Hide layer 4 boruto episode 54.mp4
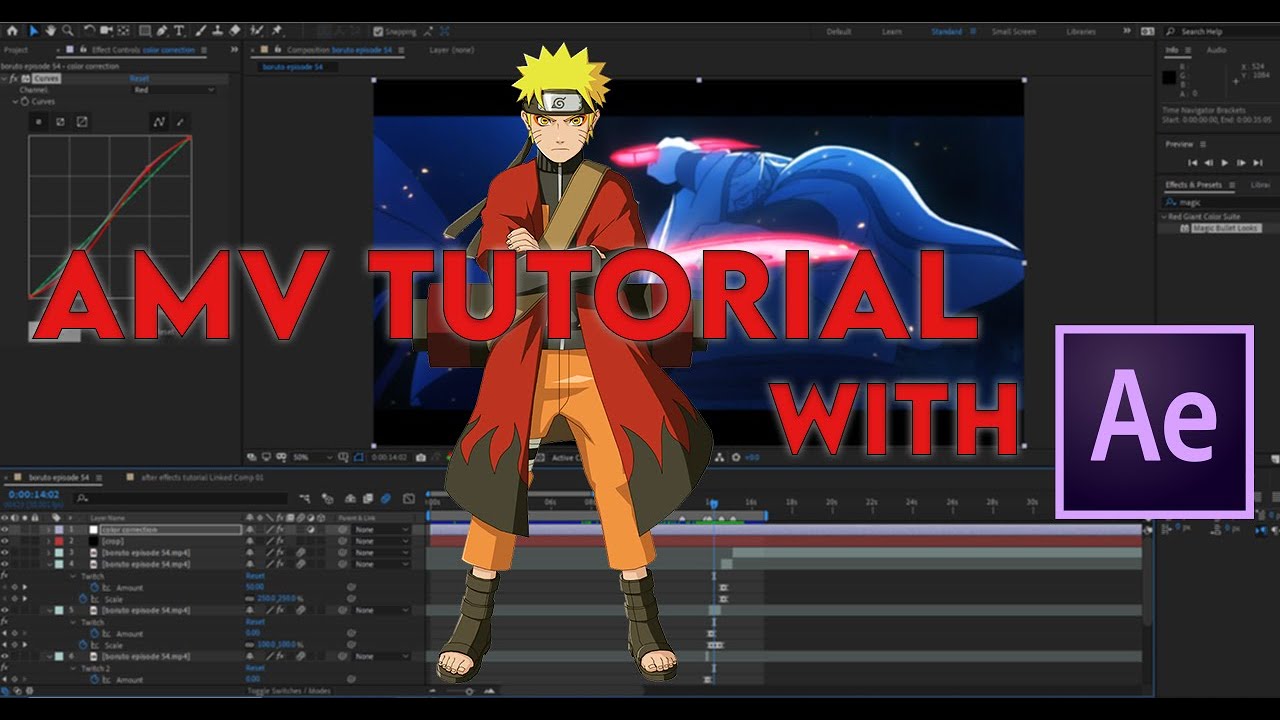 click(5, 564)
